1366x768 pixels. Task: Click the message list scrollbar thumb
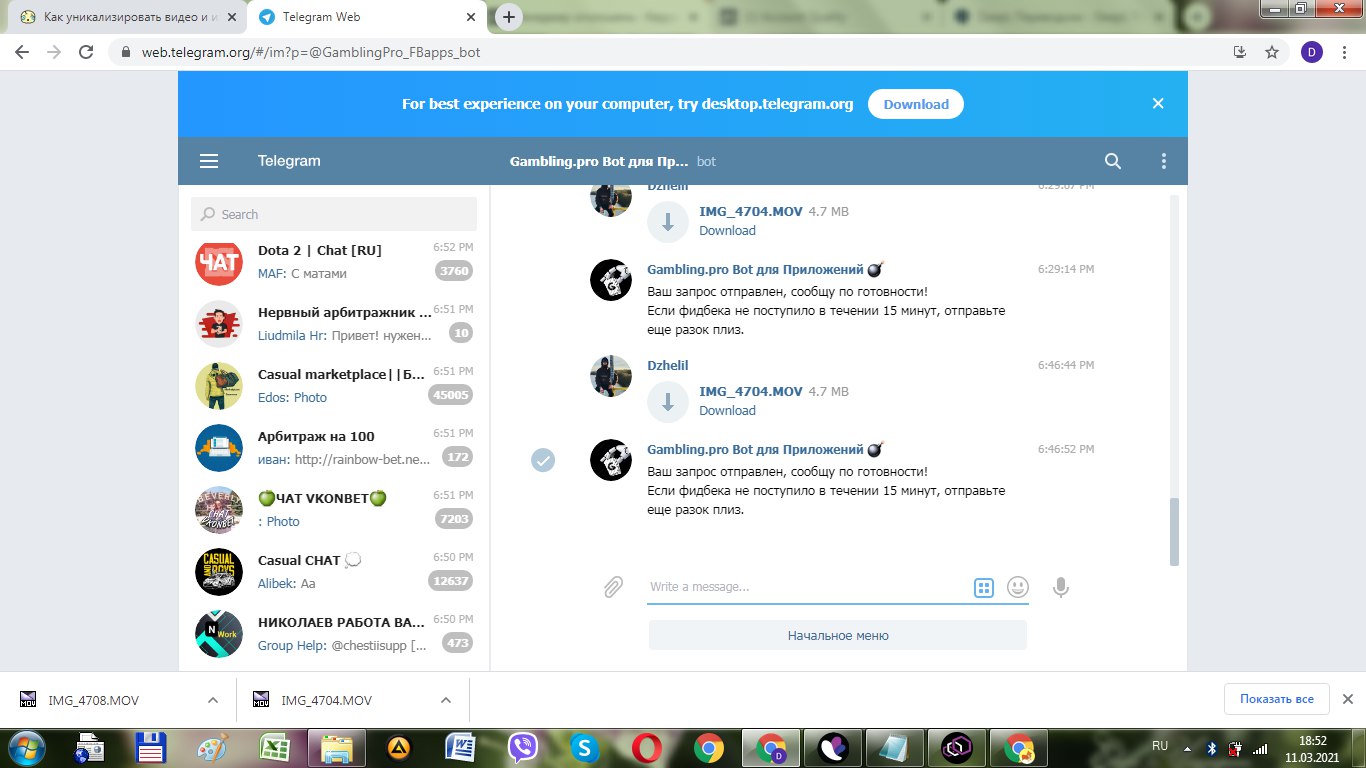click(1175, 532)
